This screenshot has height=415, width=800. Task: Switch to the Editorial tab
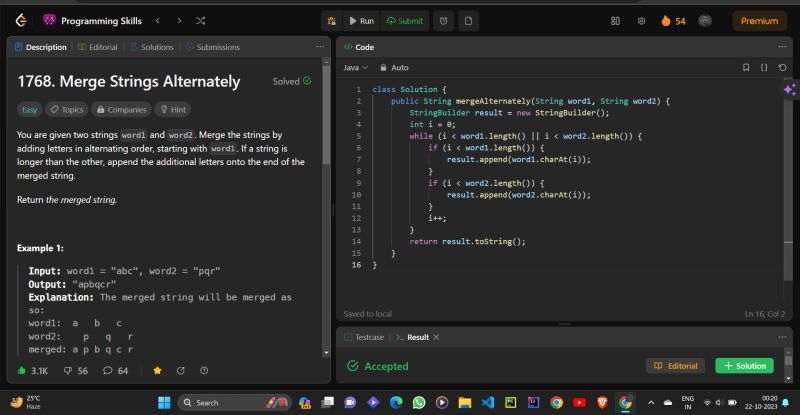[x=97, y=47]
